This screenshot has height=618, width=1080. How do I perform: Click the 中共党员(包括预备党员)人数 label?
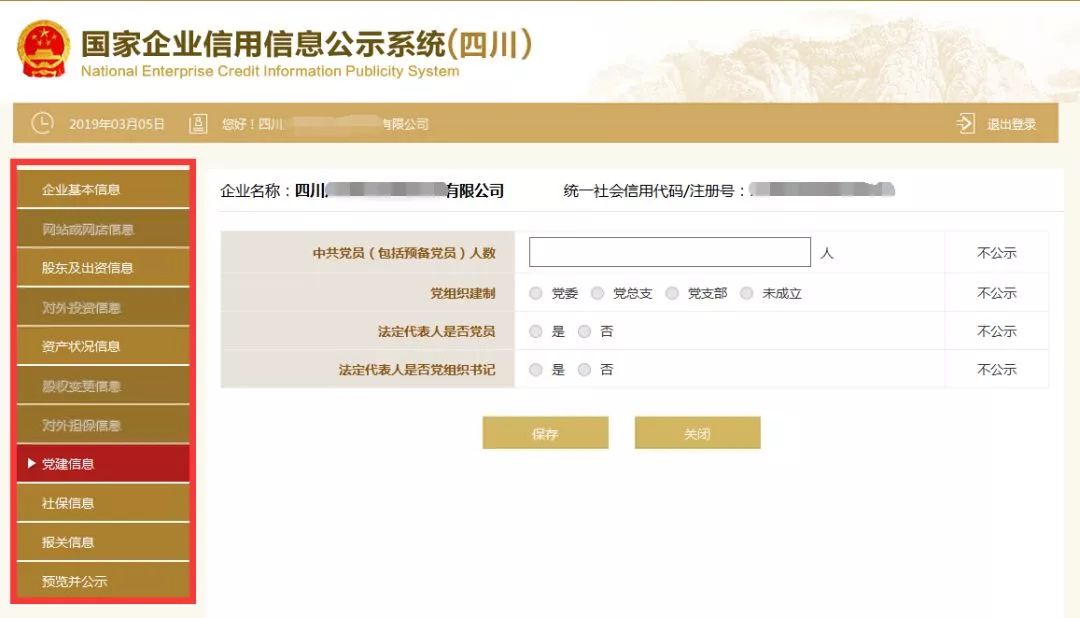[x=404, y=253]
